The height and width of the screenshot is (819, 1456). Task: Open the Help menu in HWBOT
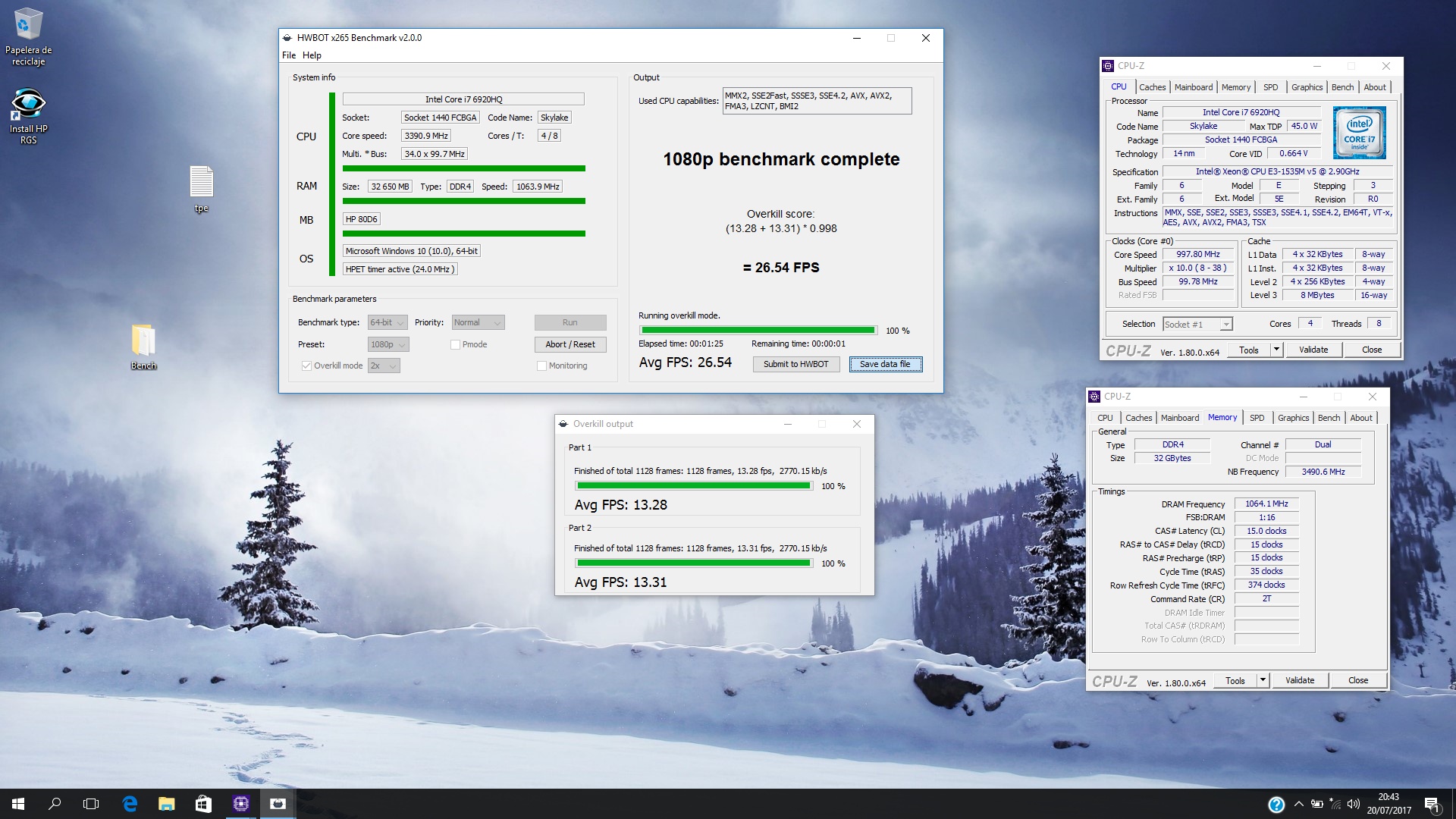[312, 55]
